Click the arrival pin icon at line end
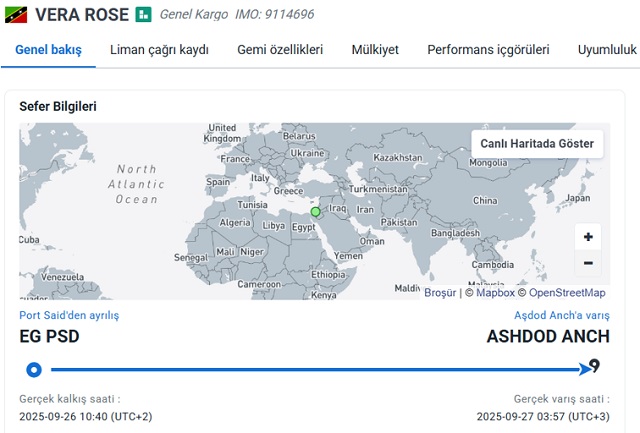This screenshot has width=640, height=433. tap(595, 366)
